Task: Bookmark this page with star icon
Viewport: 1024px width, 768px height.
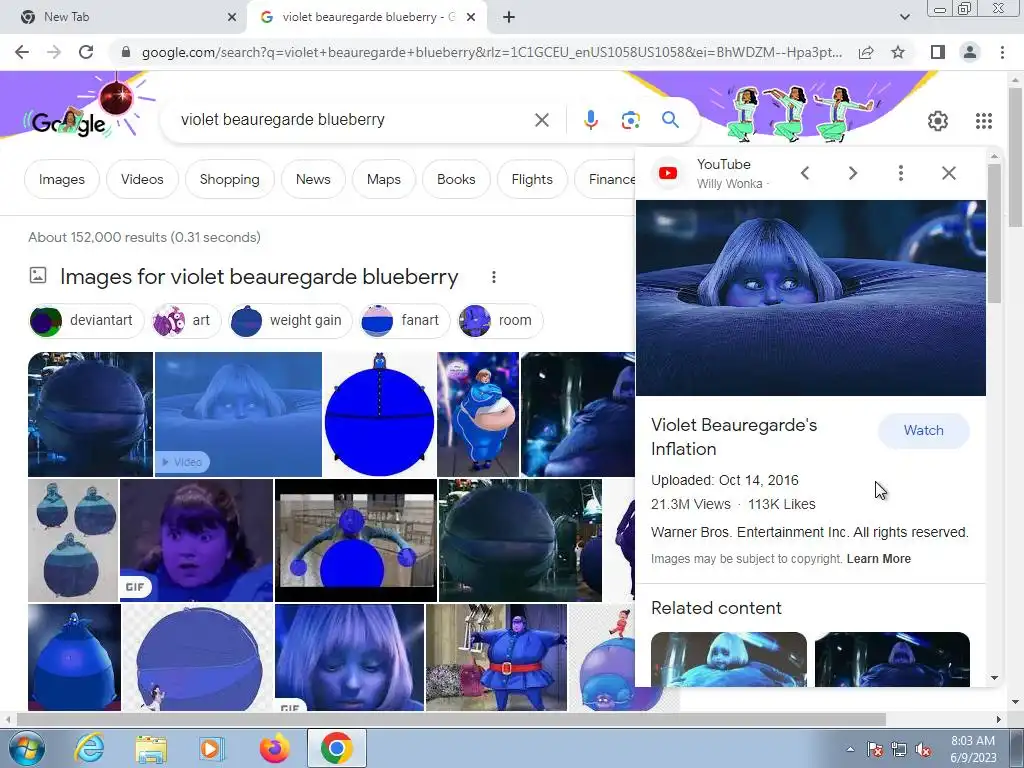Action: point(898,52)
